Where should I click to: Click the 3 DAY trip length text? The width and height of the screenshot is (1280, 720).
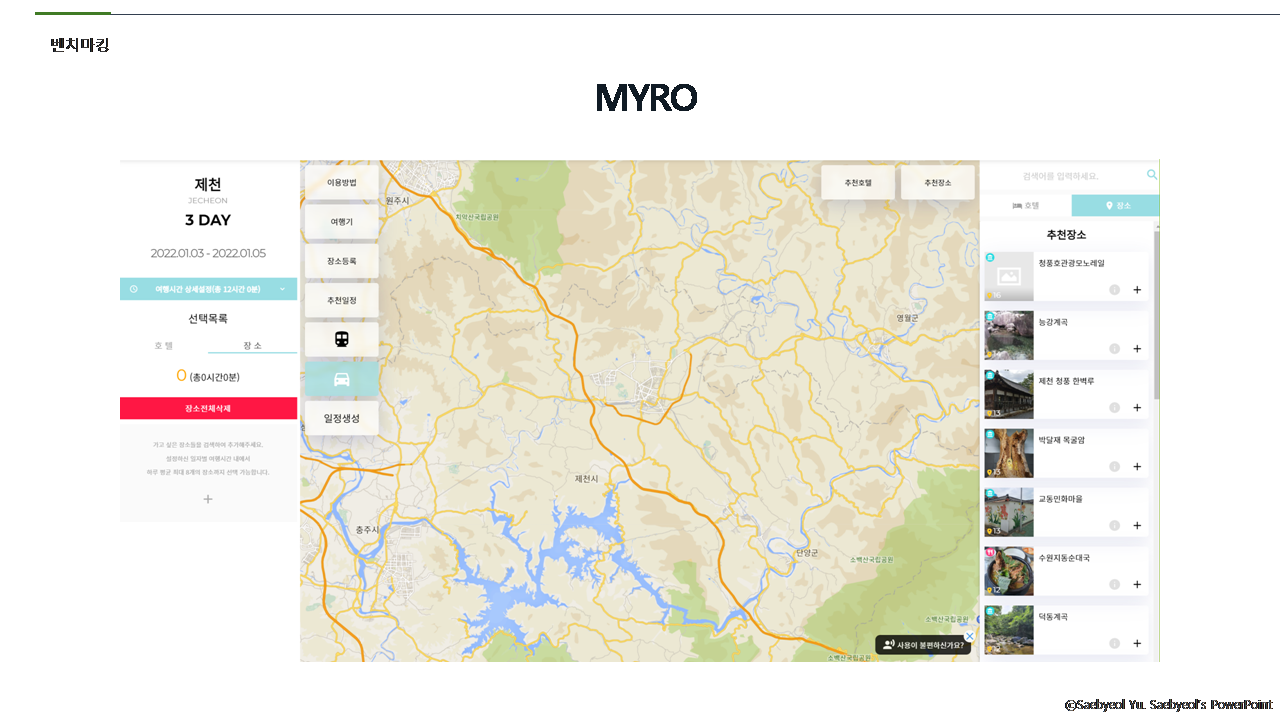(208, 220)
